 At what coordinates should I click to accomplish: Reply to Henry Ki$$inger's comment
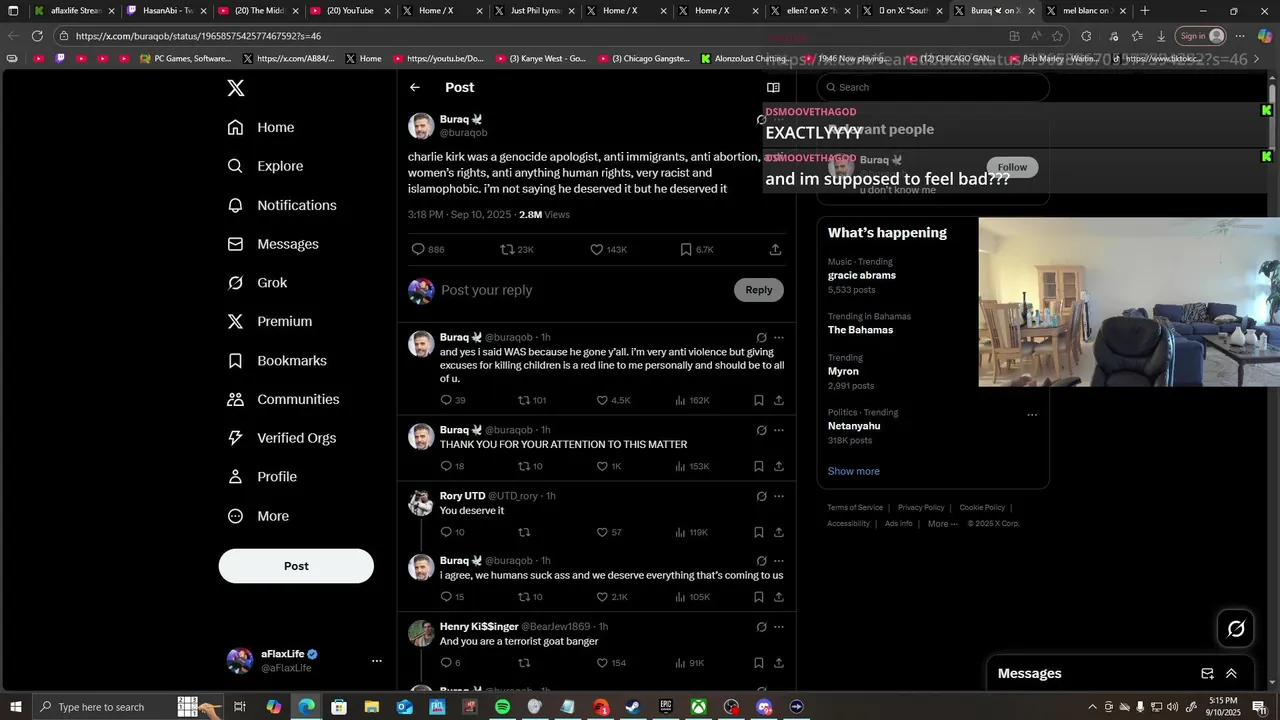point(446,662)
